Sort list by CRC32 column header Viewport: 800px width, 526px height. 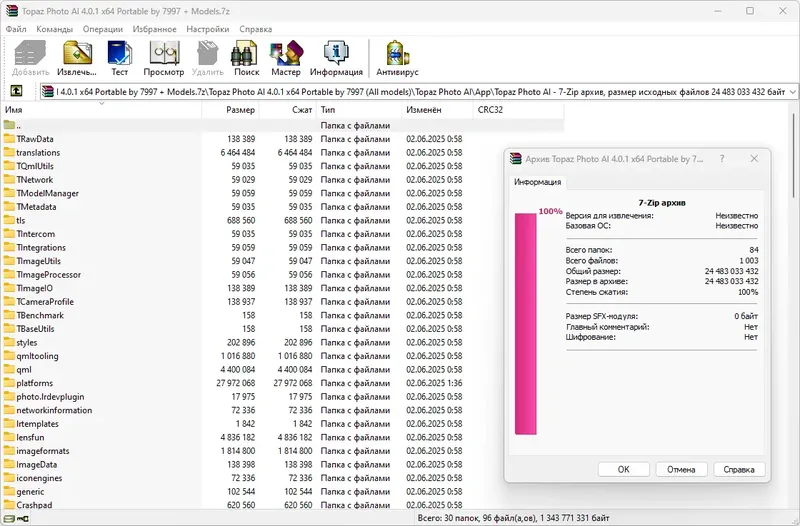518,110
